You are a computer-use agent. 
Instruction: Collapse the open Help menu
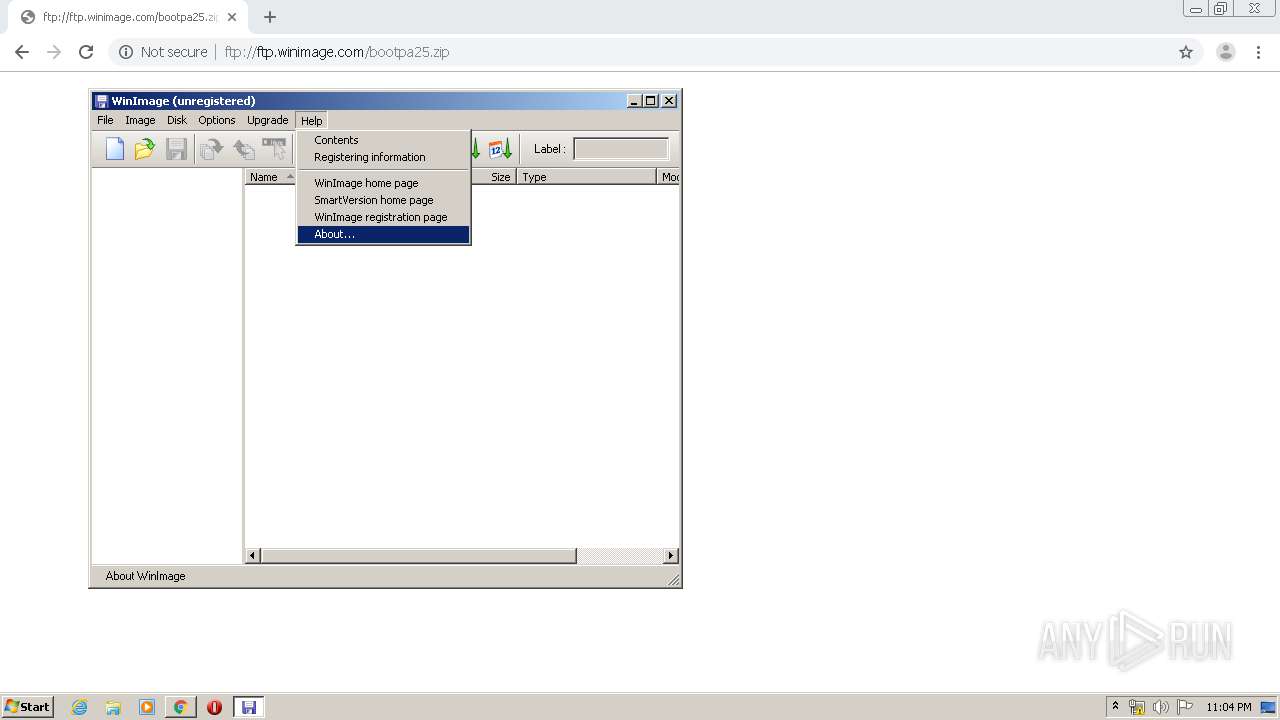pyautogui.click(x=312, y=120)
